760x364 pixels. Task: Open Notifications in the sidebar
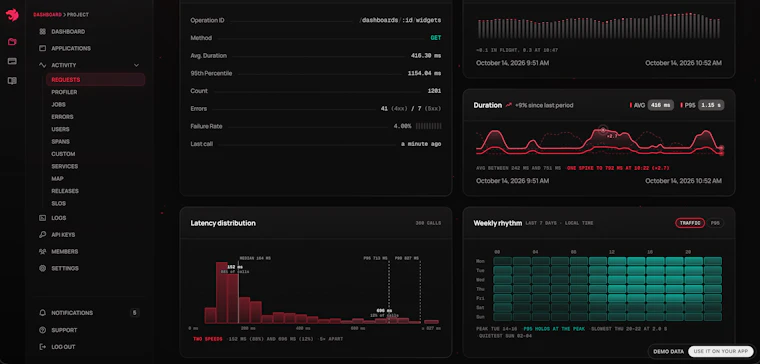tap(72, 313)
